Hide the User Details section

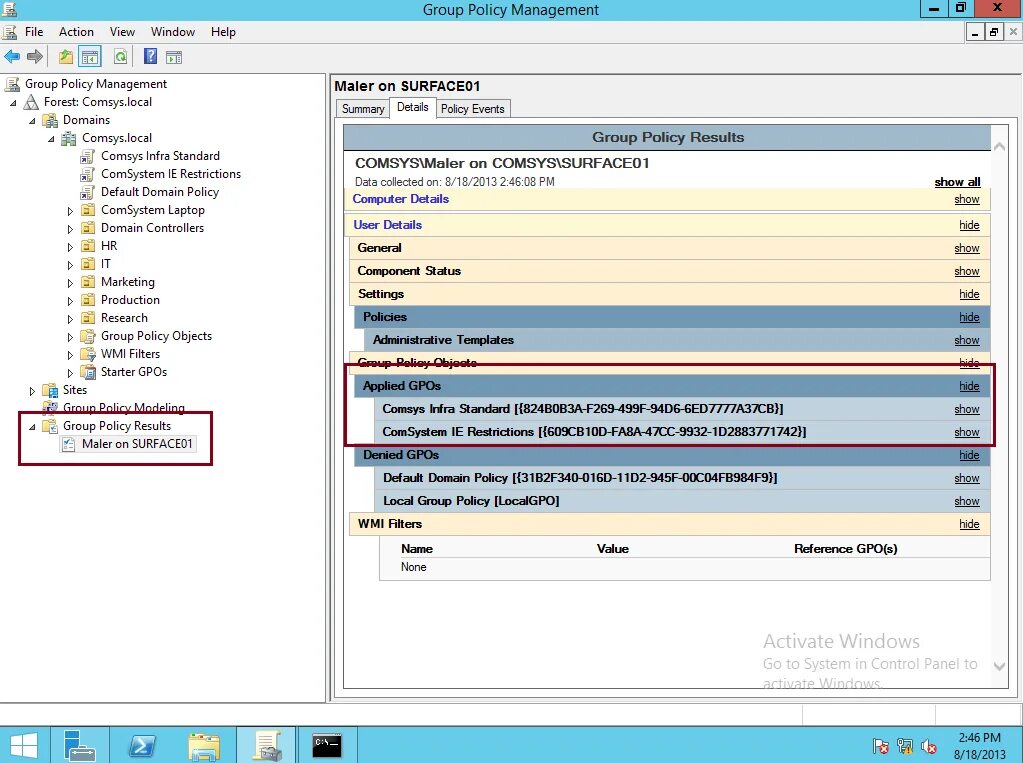[x=969, y=225]
